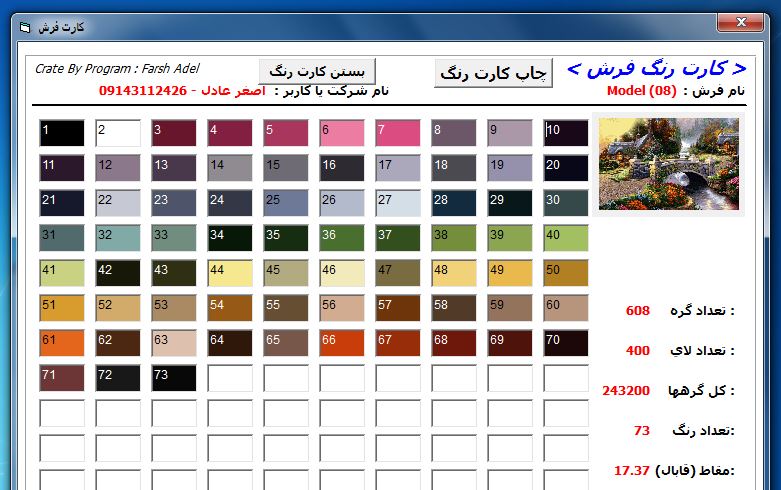The image size is (781, 490).
Task: Click the empty swatch box after 73
Action: click(230, 379)
